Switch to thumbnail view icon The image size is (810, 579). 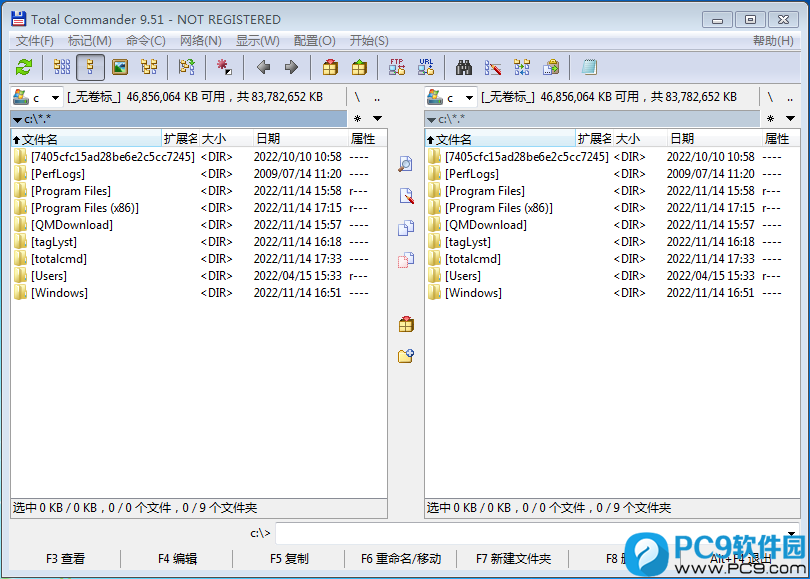pyautogui.click(x=120, y=67)
